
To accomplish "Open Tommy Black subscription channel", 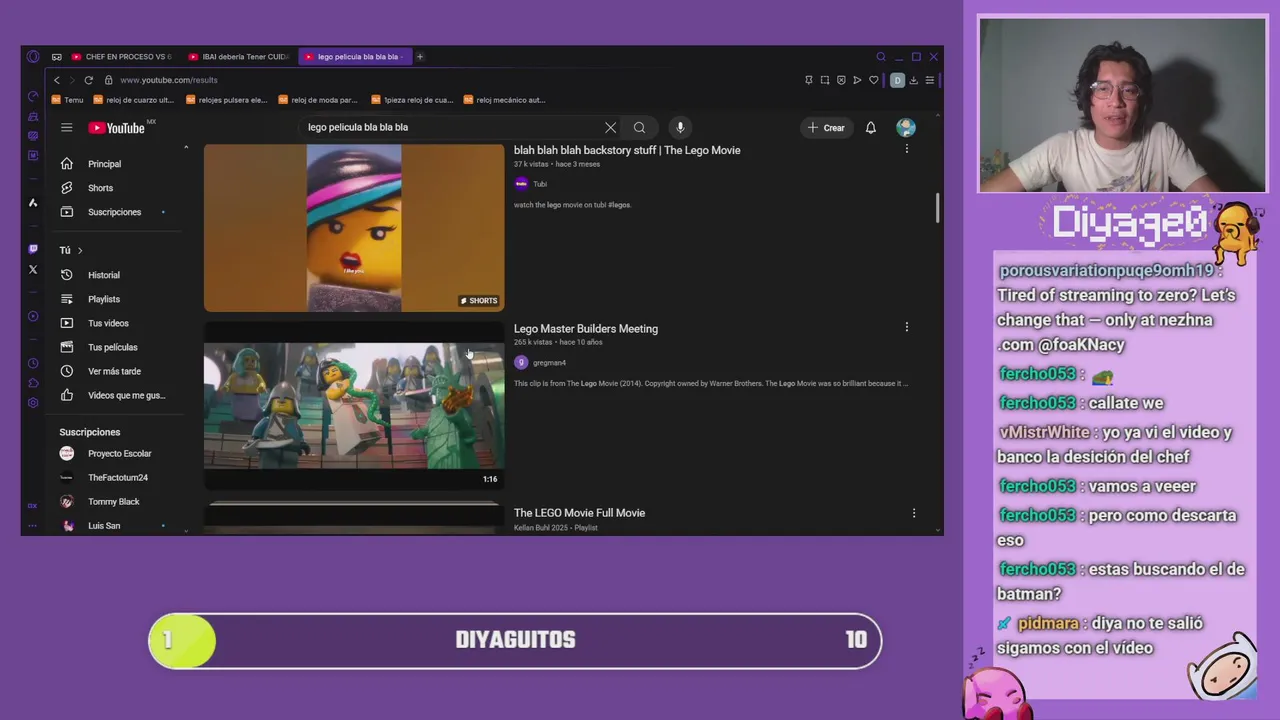I will coord(117,502).
